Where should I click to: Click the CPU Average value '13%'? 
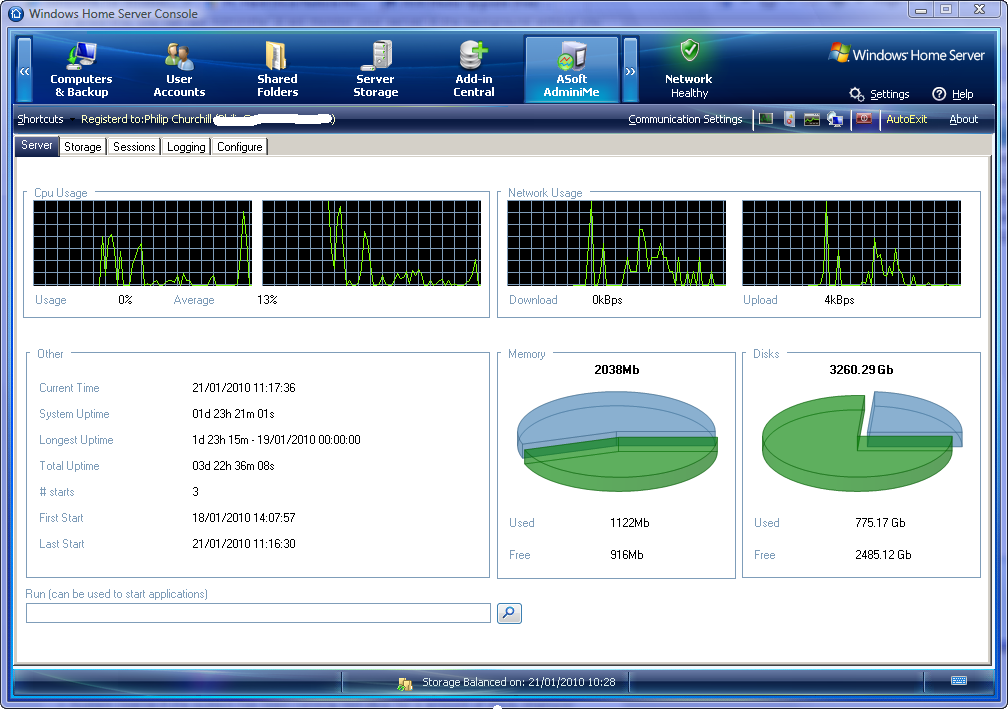point(267,300)
